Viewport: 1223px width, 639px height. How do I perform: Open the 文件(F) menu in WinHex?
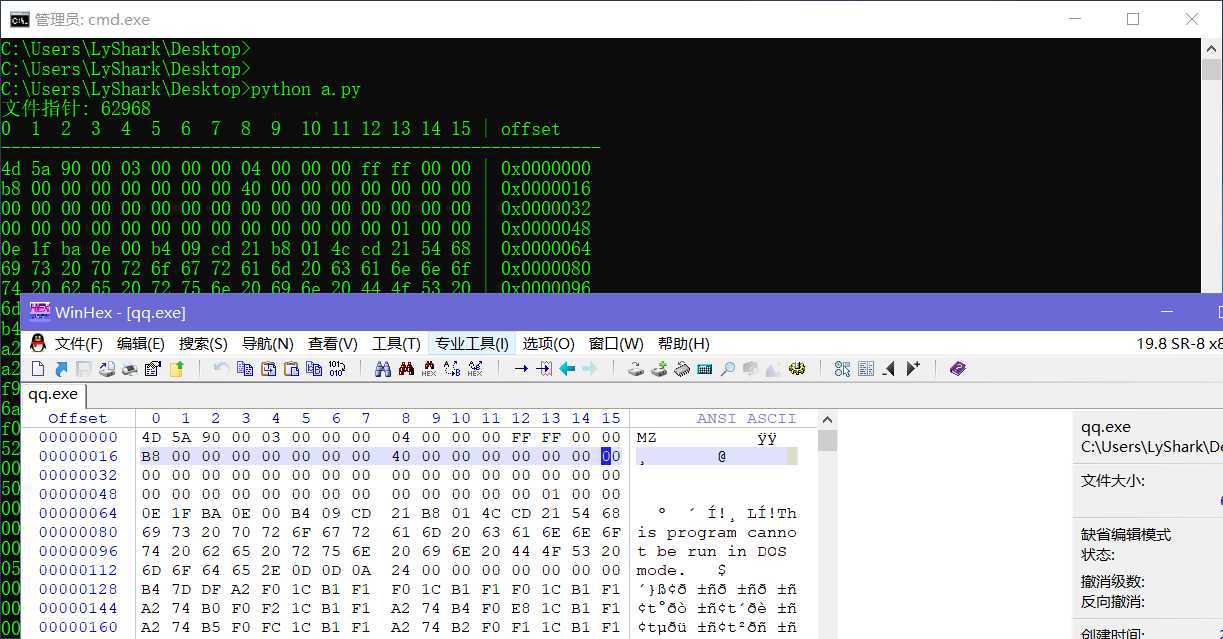80,343
